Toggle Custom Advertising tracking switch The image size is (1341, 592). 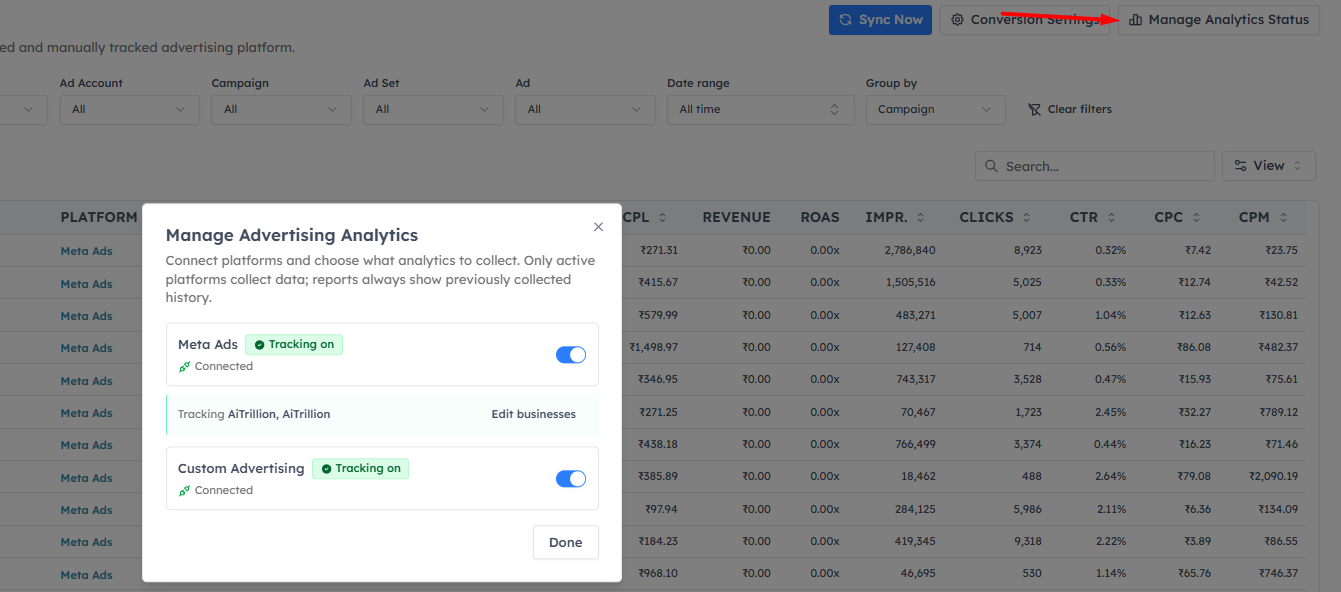(571, 479)
